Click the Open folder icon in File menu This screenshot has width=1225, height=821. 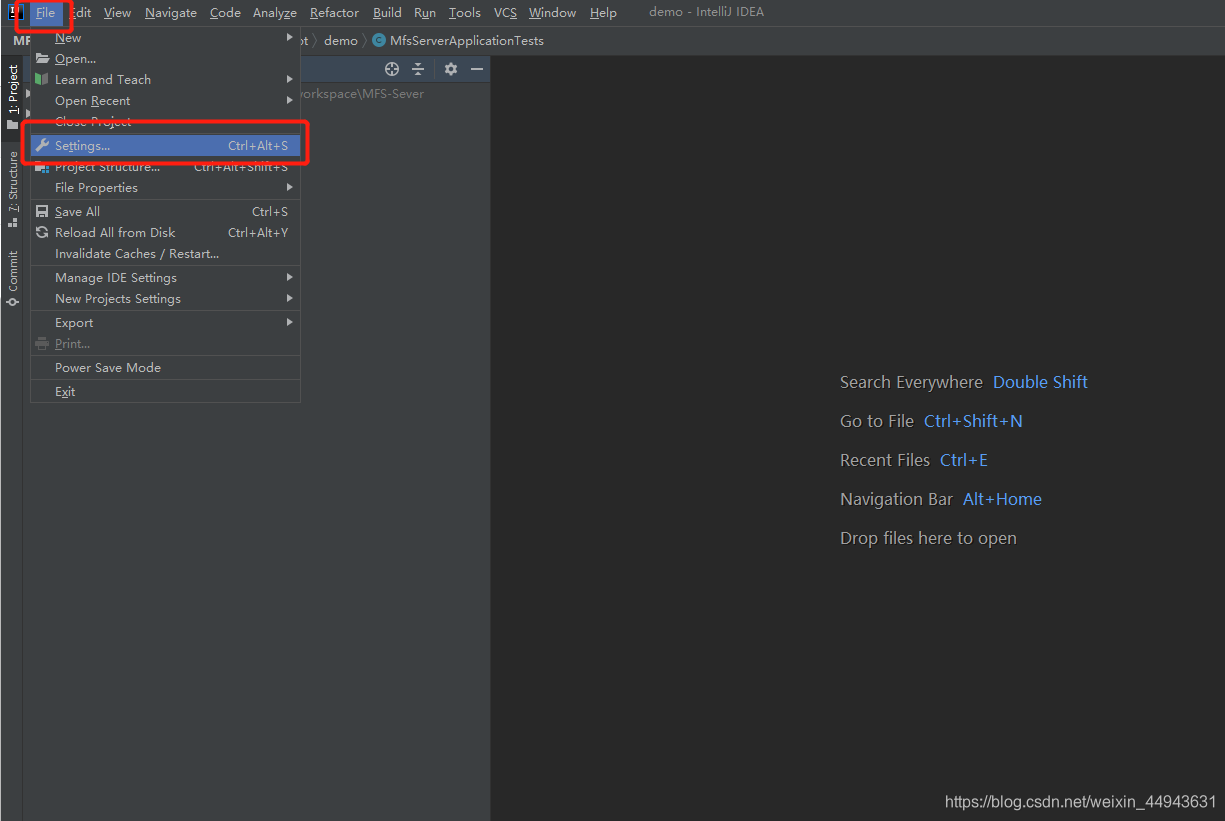tap(42, 59)
